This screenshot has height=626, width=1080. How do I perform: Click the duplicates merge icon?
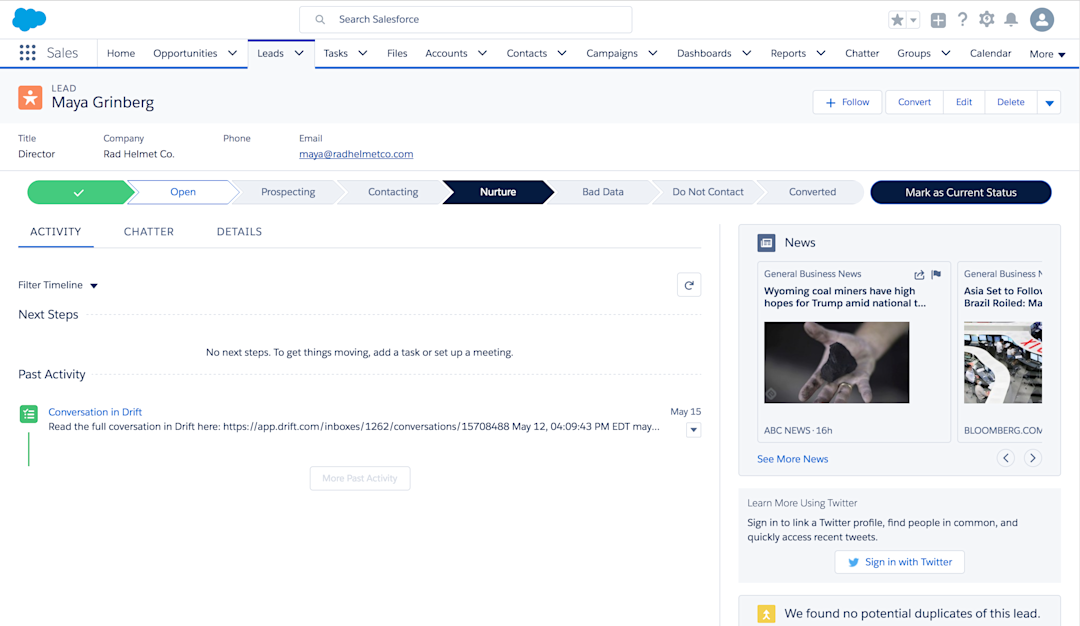point(766,614)
